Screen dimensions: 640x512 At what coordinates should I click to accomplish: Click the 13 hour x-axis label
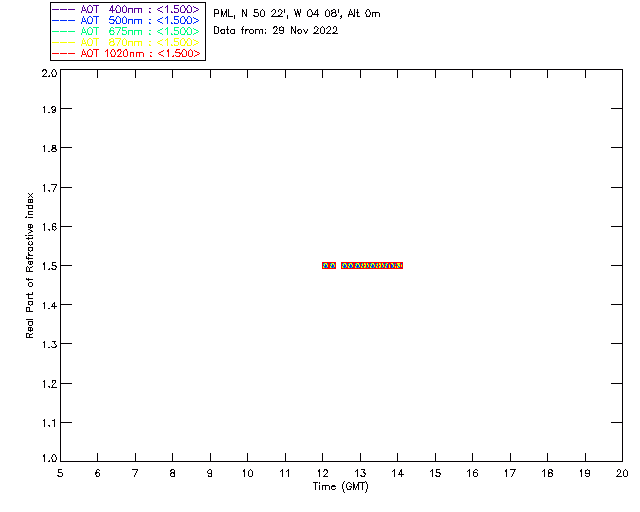[x=360, y=473]
